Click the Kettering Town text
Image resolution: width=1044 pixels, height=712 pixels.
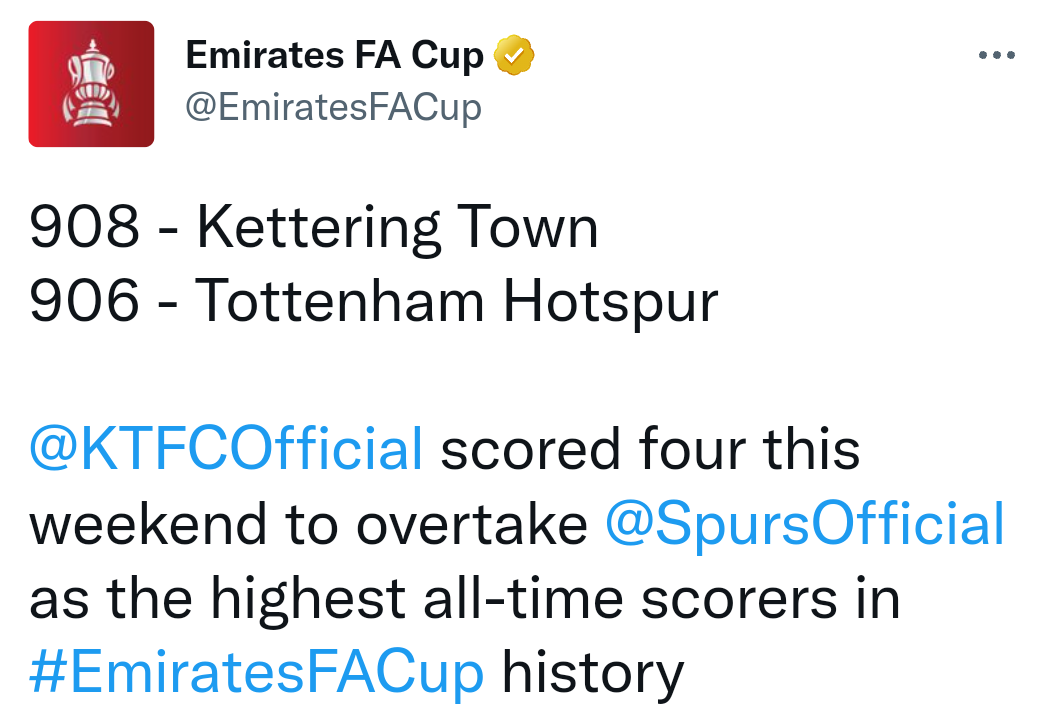click(x=397, y=228)
